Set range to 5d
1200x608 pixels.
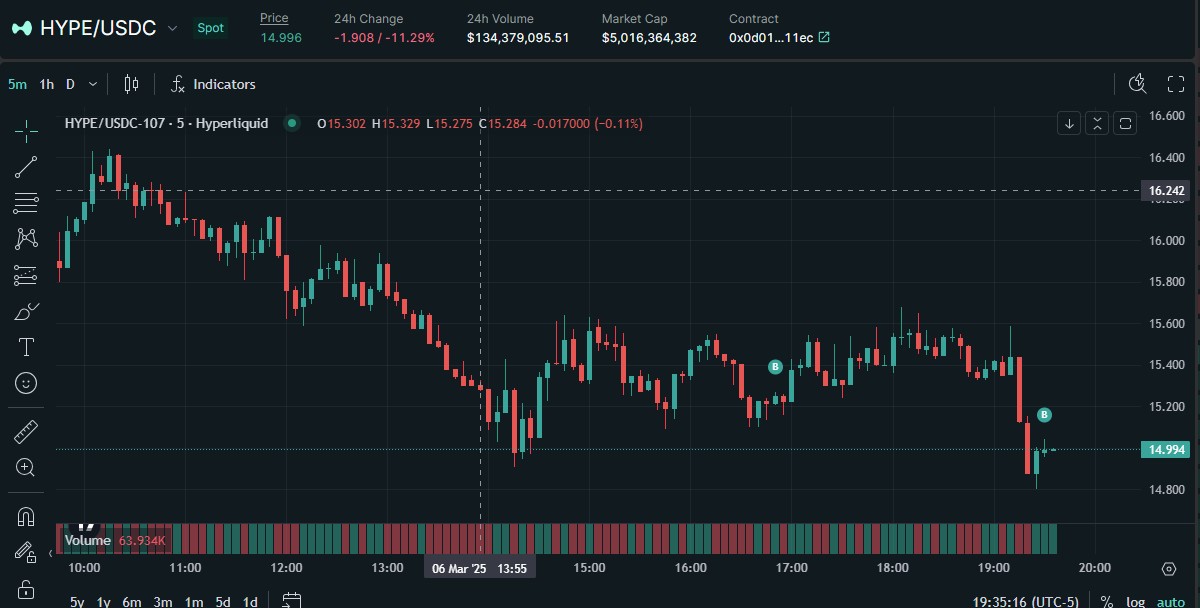[223, 601]
